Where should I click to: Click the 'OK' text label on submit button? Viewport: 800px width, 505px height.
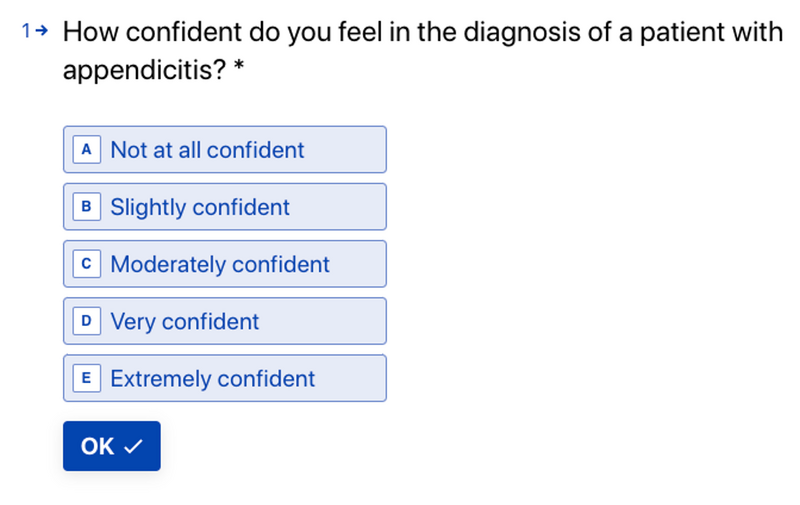[97, 446]
